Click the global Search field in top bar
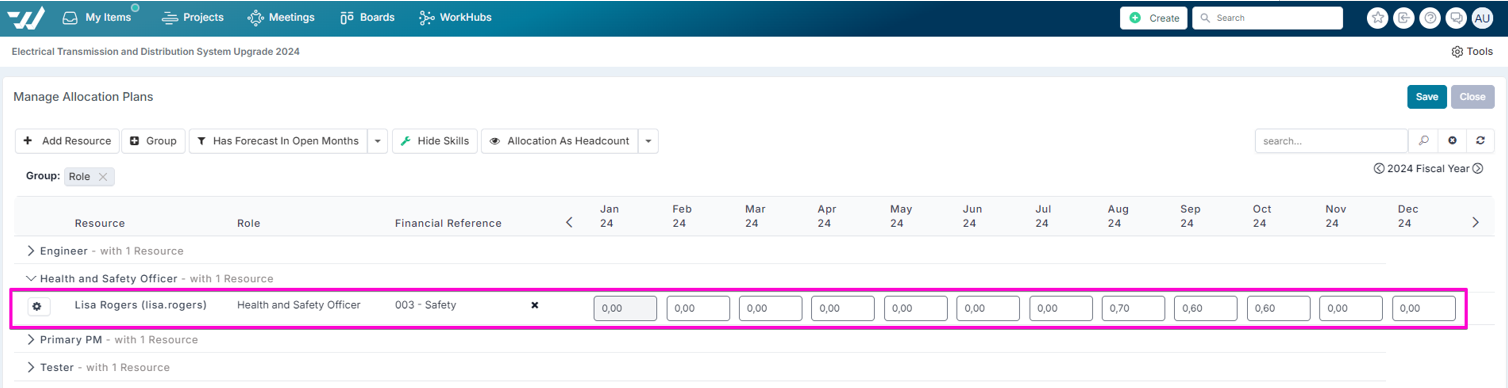 coord(1267,18)
